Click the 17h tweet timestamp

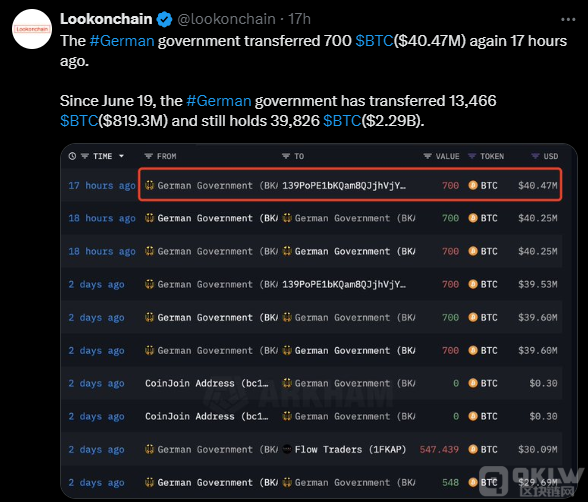click(x=299, y=19)
